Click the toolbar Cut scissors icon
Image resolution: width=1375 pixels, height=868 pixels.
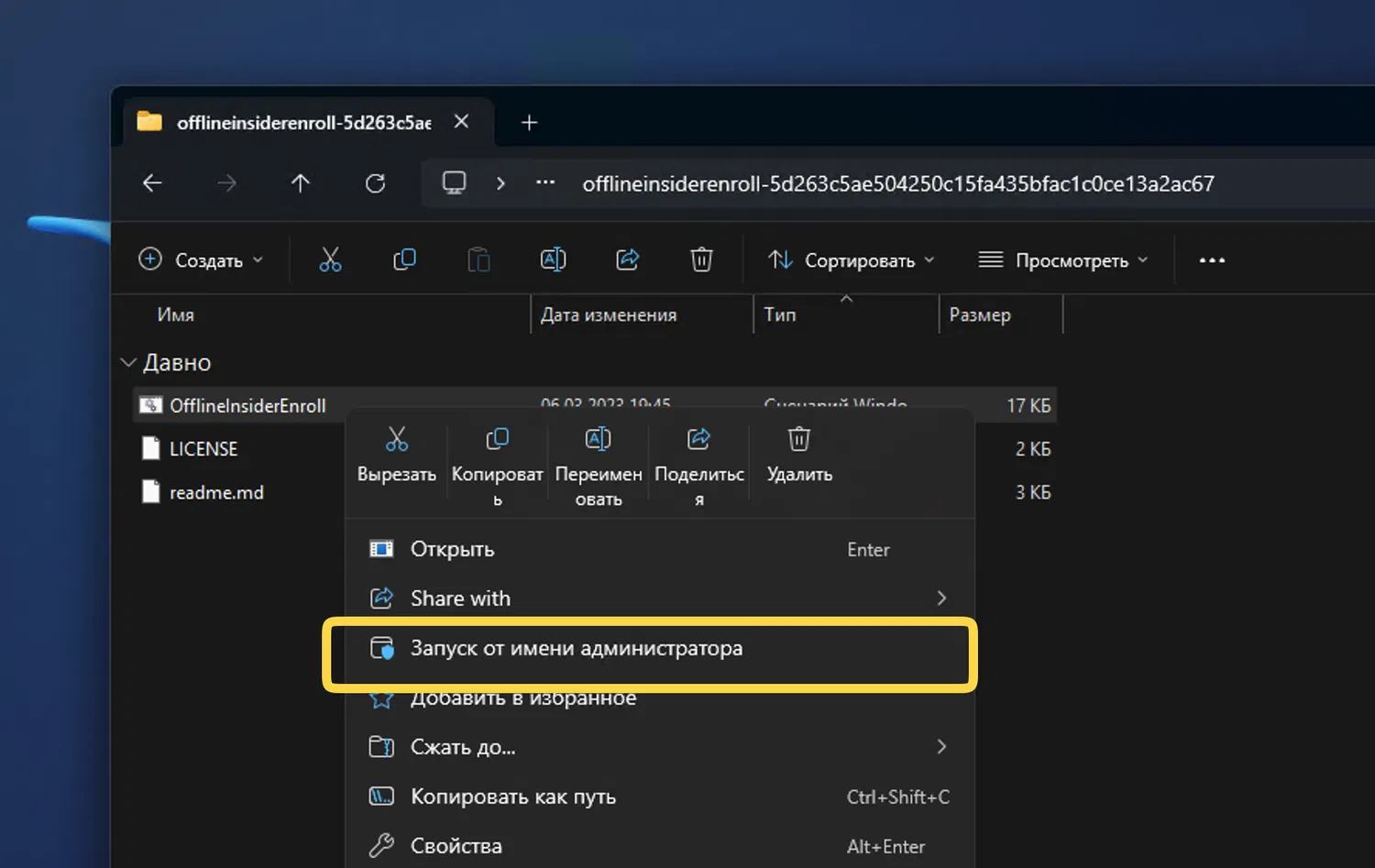pos(330,260)
